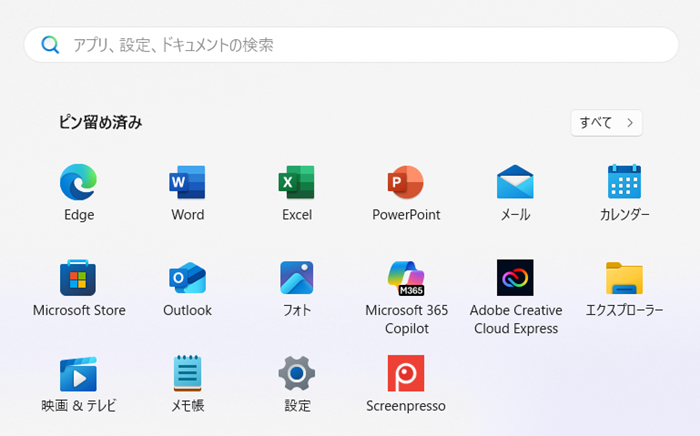Click the search text field
700x436 pixels.
360,45
